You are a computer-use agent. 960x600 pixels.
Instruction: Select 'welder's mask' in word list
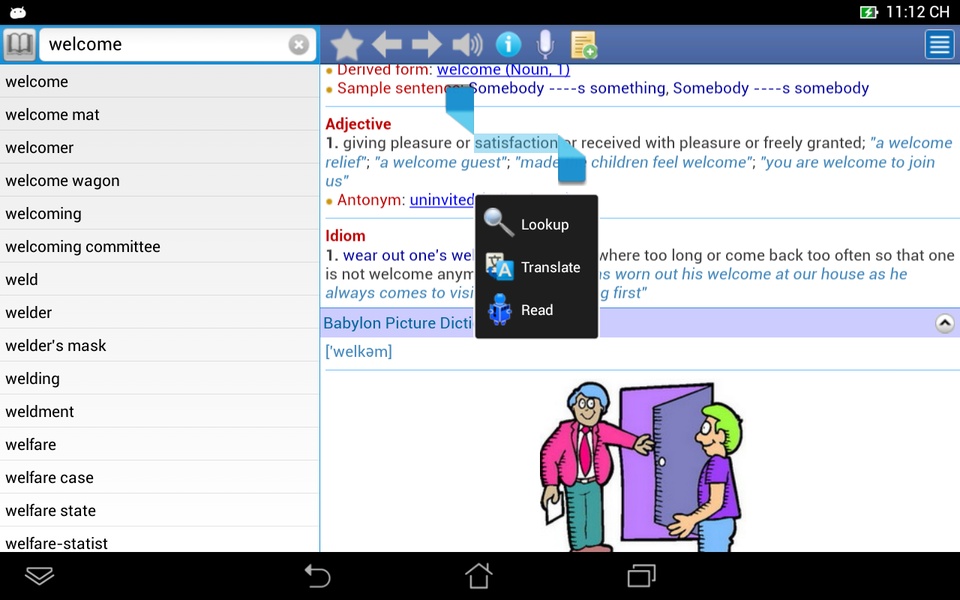click(159, 346)
